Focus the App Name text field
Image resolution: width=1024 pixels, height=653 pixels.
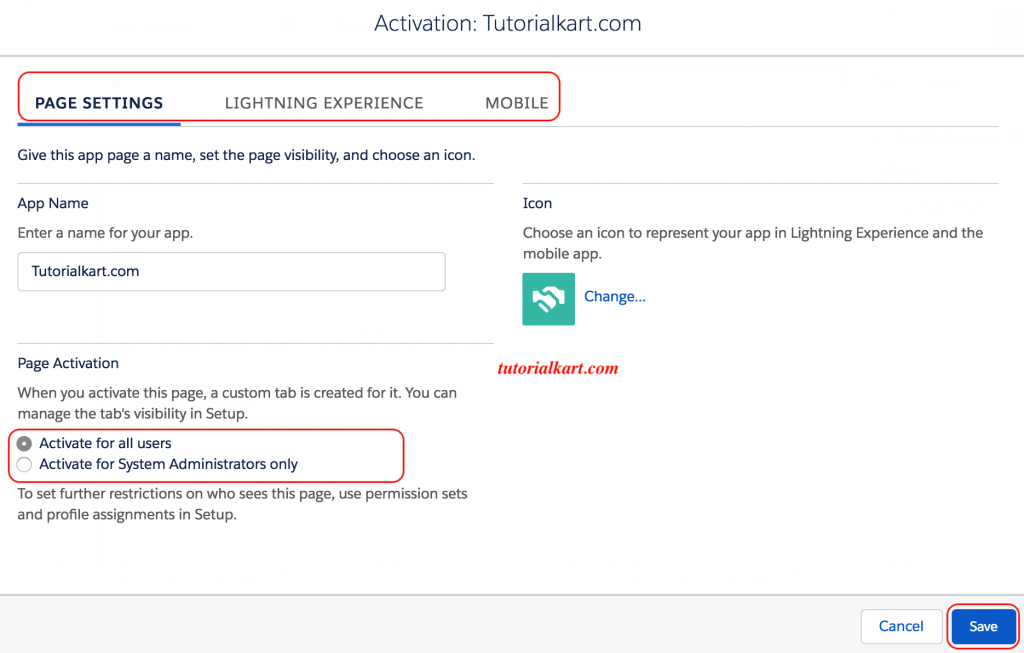point(231,271)
